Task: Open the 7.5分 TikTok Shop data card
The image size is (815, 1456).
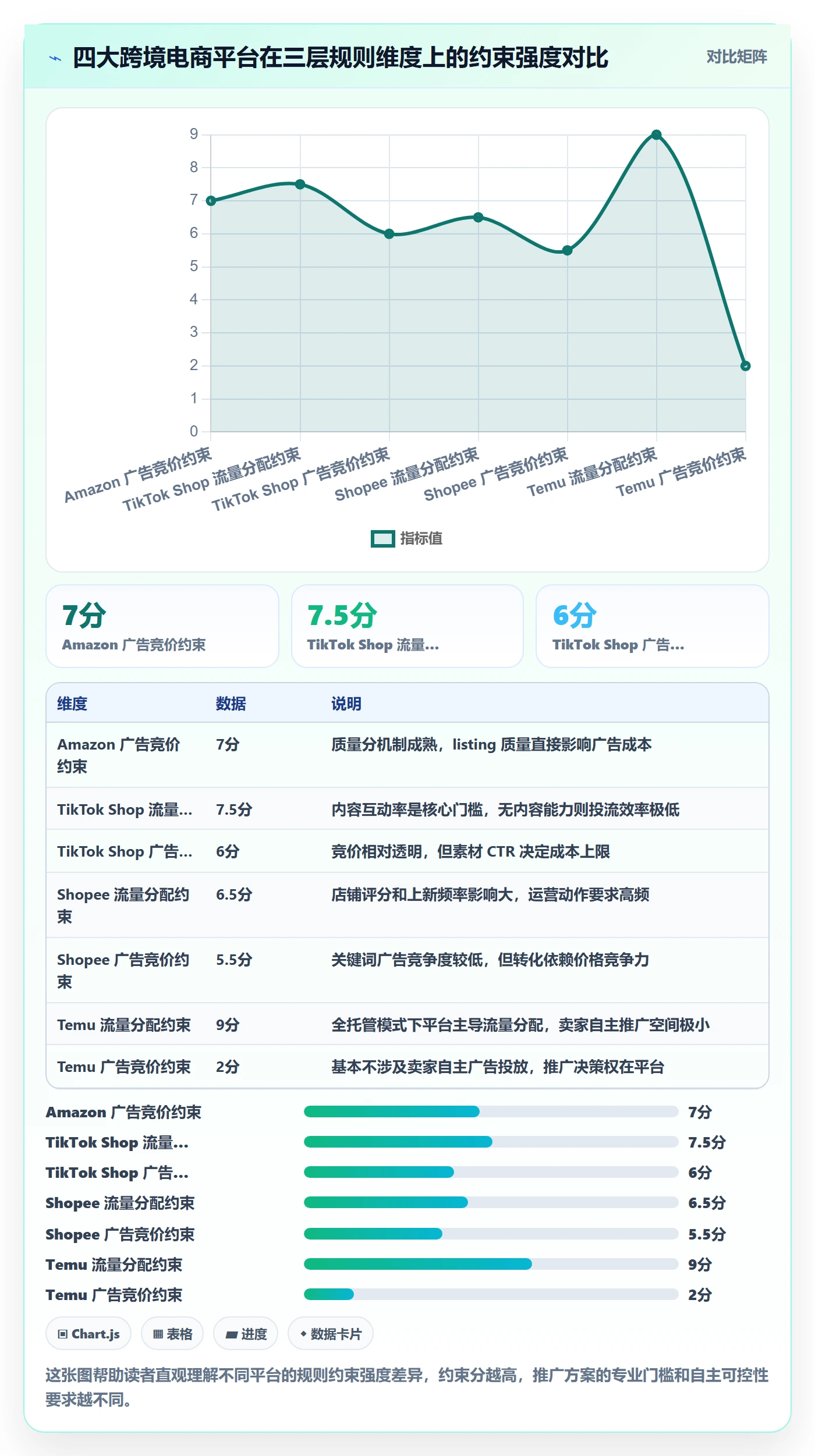Action: coord(408,626)
